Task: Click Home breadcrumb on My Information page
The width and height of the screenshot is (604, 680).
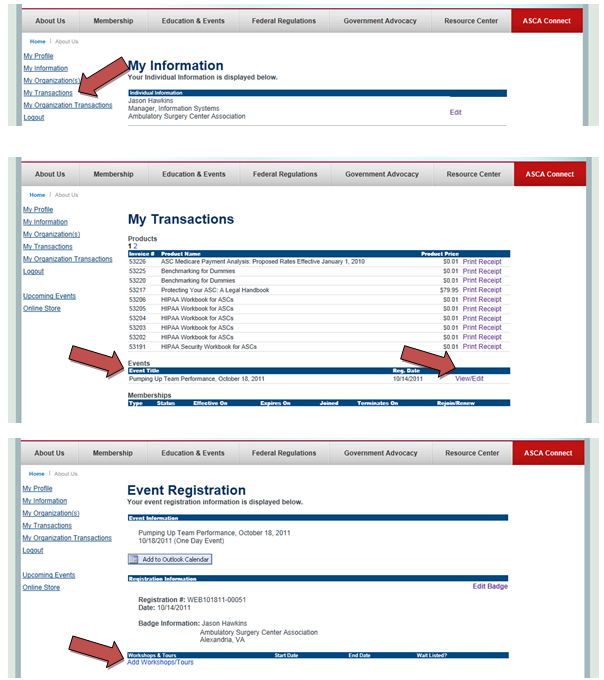Action: click(37, 42)
